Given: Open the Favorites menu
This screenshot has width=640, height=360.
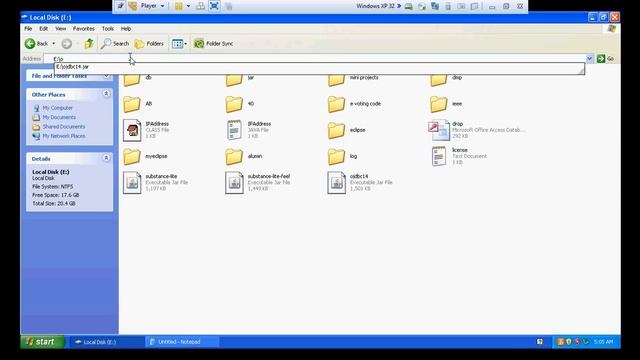Looking at the screenshot, I should 84,29.
